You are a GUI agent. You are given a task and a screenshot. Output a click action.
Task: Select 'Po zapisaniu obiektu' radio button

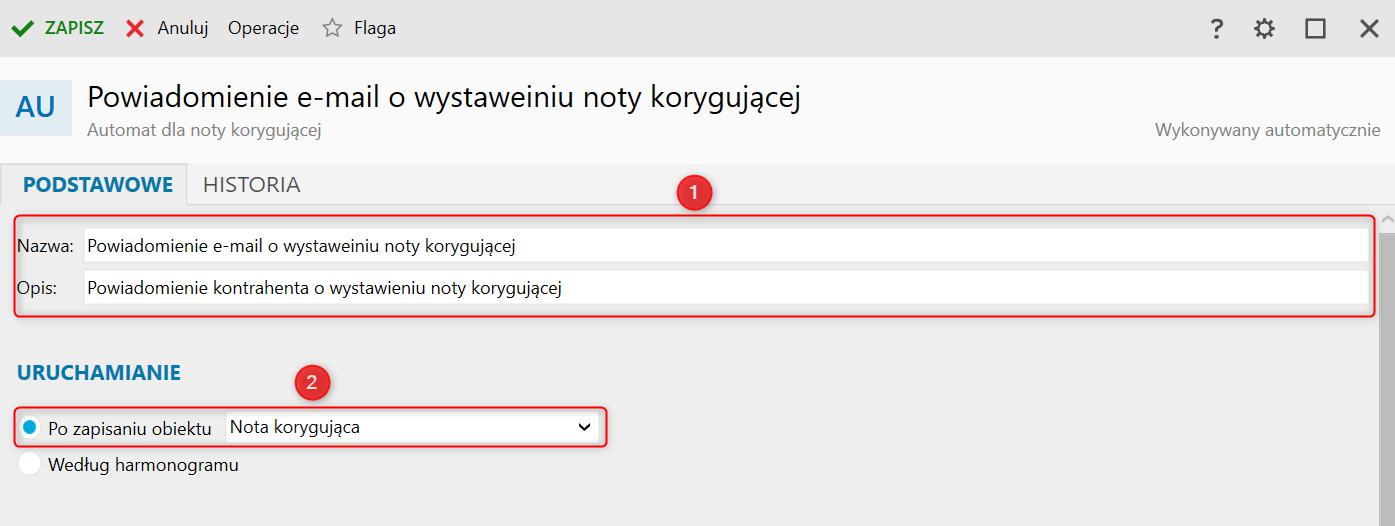[x=30, y=428]
